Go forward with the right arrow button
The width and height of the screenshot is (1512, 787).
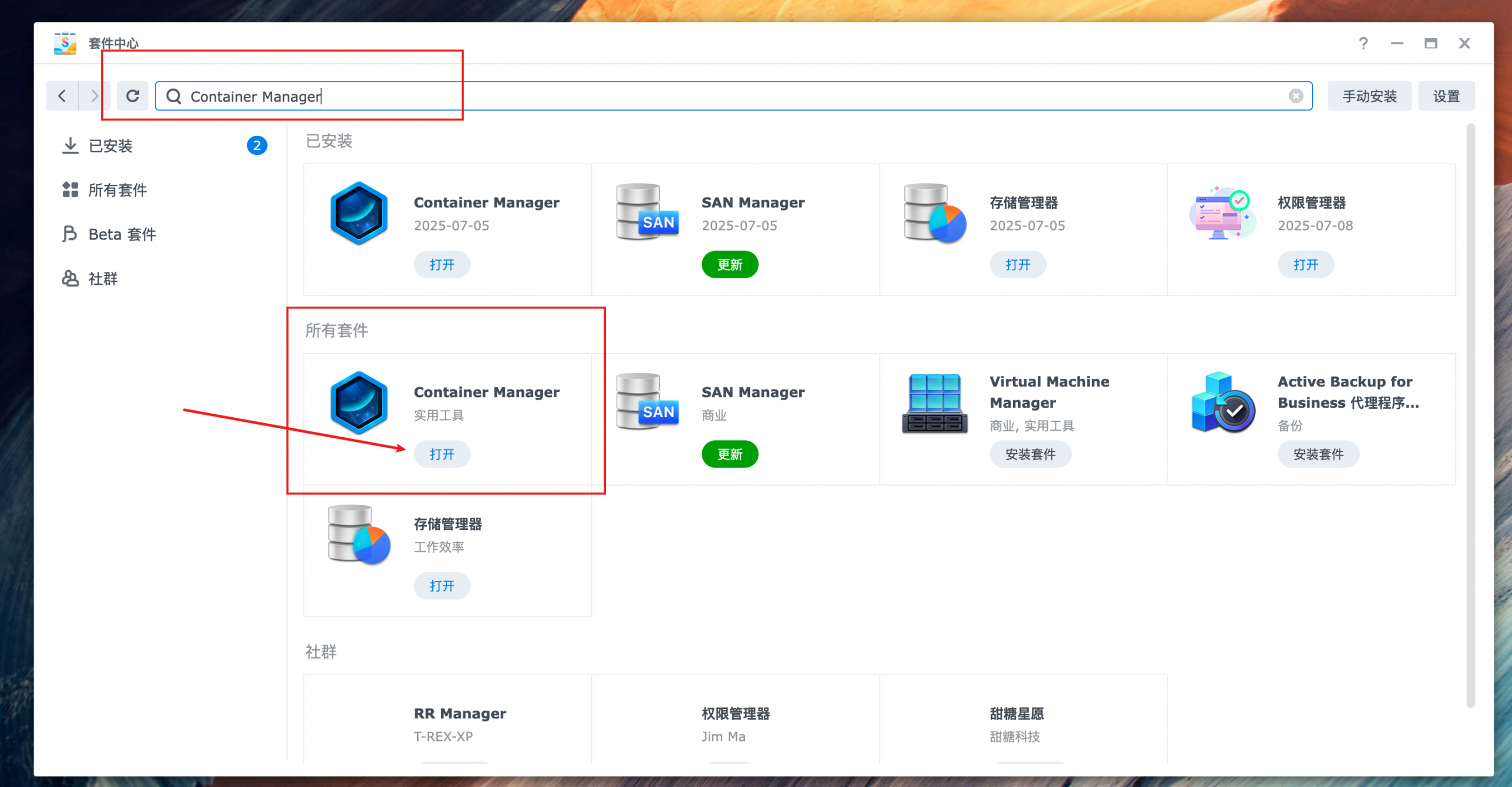click(x=94, y=96)
